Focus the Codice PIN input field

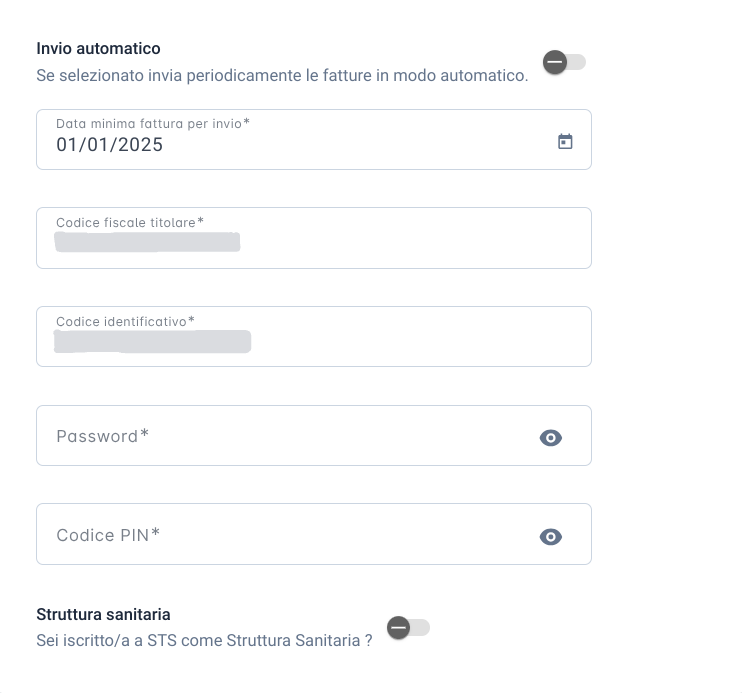[314, 534]
